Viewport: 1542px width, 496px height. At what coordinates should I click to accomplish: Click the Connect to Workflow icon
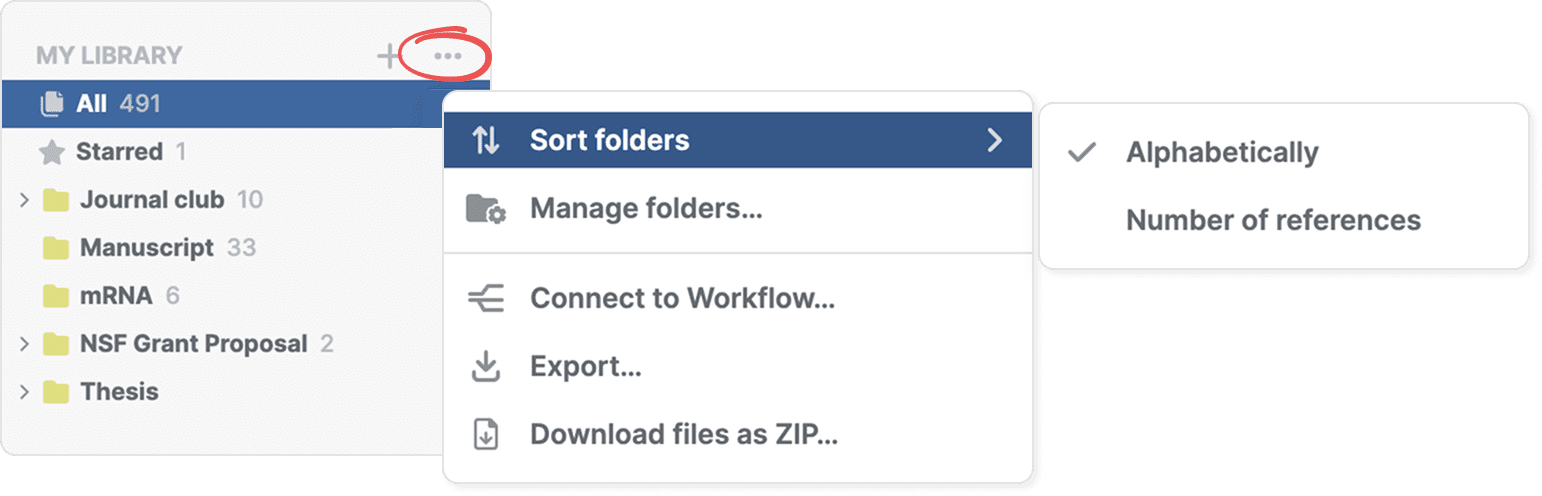485,298
